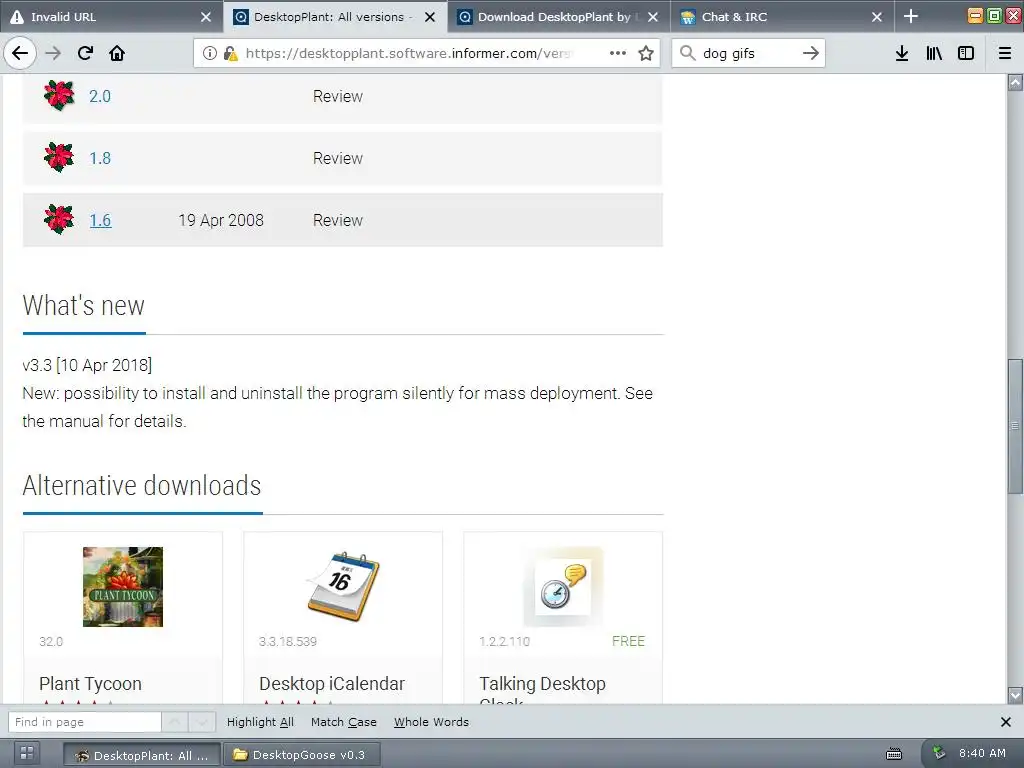
Task: Click Review for version 1.6
Action: point(338,220)
